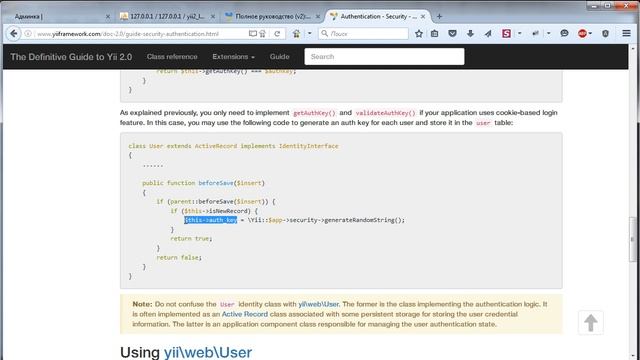Reload the page with refresh icon

point(277,34)
